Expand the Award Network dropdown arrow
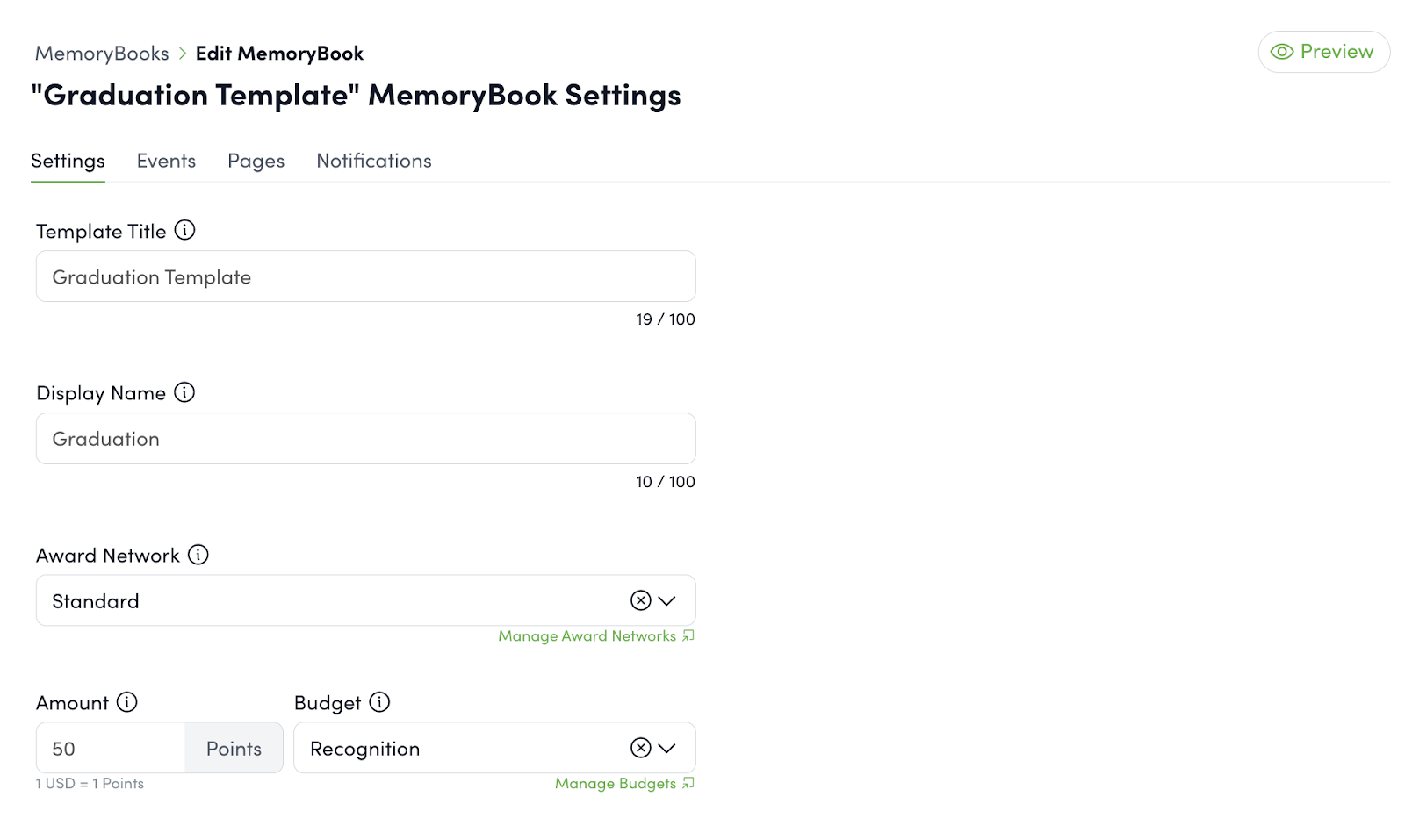1405x840 pixels. (x=667, y=600)
